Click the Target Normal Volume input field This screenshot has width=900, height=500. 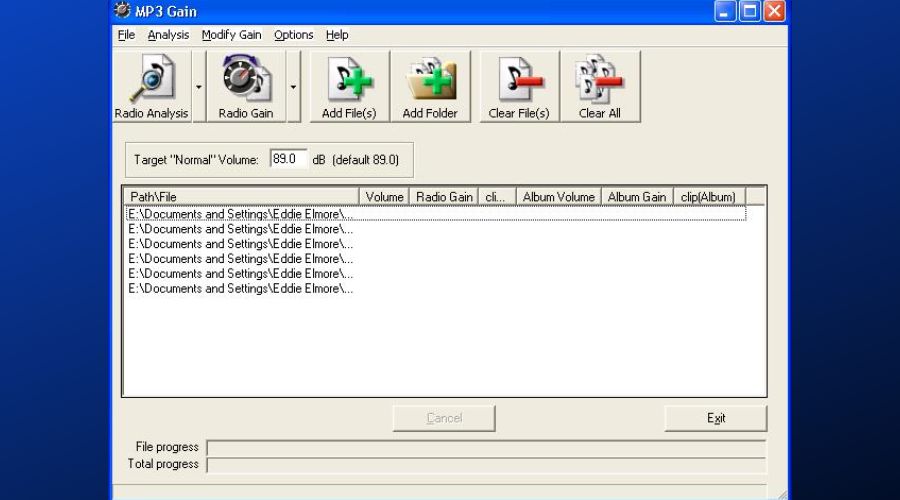point(288,159)
